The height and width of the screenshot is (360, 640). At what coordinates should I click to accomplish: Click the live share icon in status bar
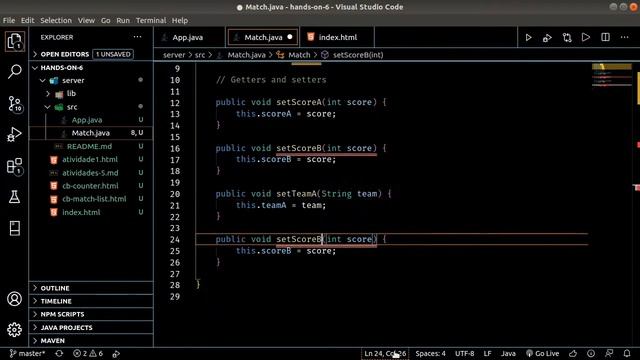click(x=116, y=353)
